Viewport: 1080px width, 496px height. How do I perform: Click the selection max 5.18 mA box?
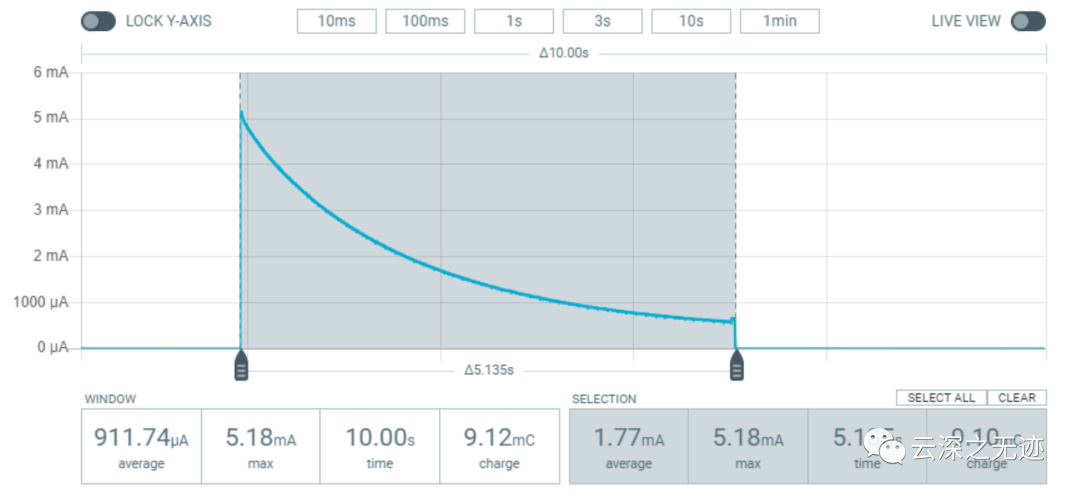pos(747,446)
